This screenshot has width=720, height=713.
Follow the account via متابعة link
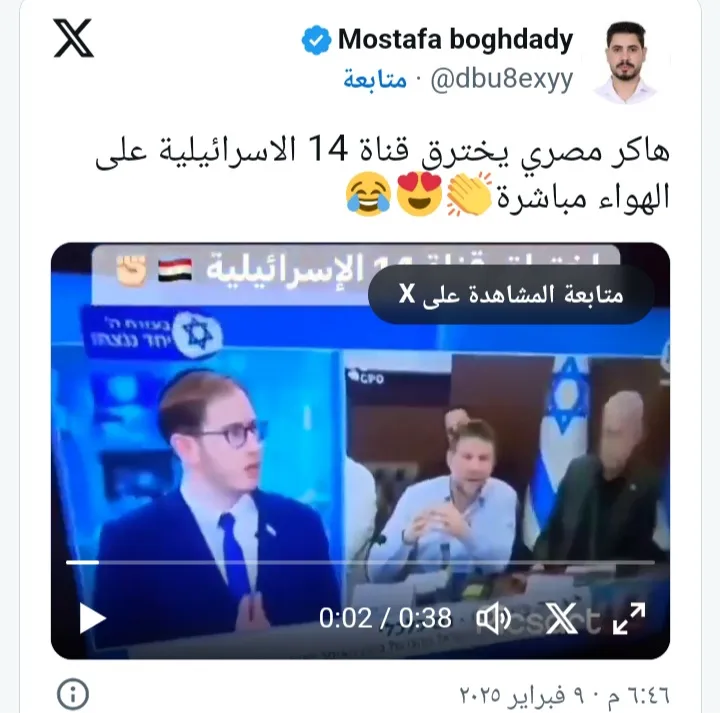pos(375,80)
